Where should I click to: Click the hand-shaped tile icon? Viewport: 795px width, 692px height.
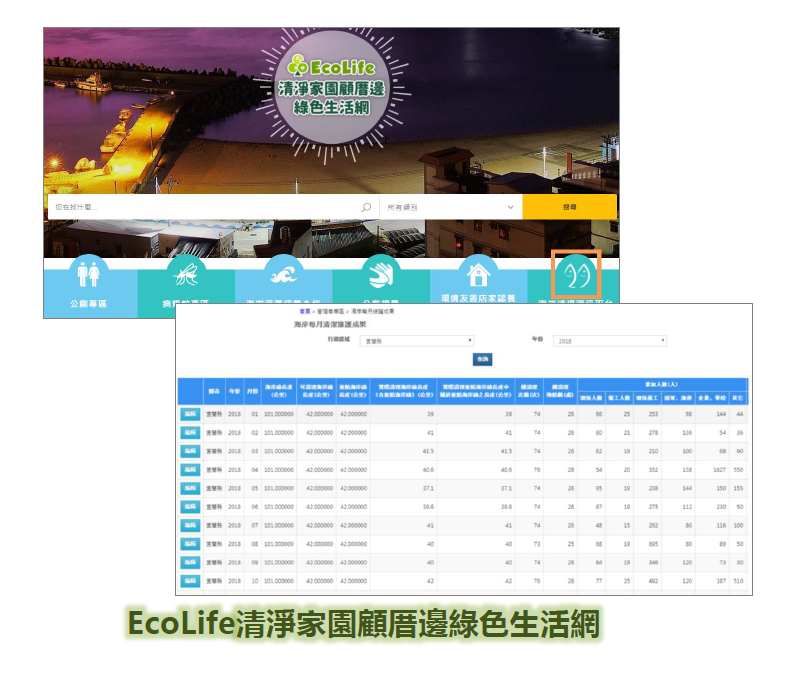pyautogui.click(x=378, y=272)
